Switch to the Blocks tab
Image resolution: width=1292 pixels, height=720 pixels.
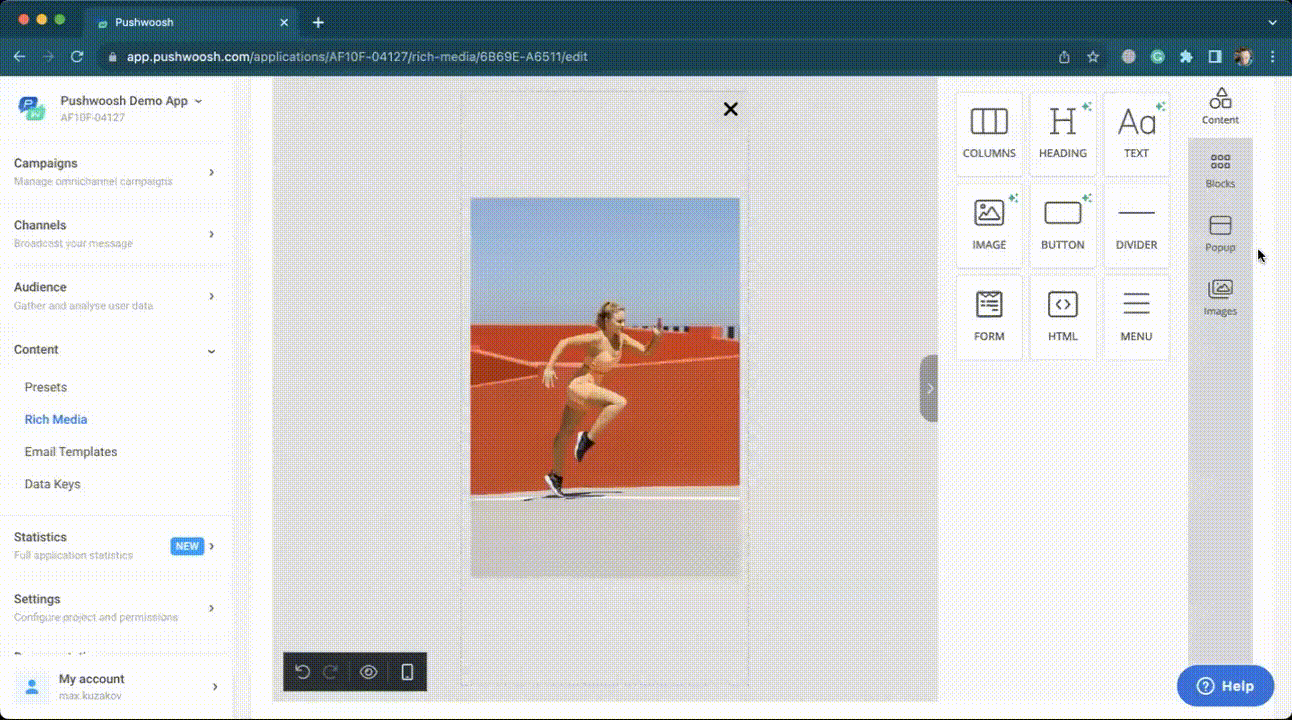(x=1220, y=171)
